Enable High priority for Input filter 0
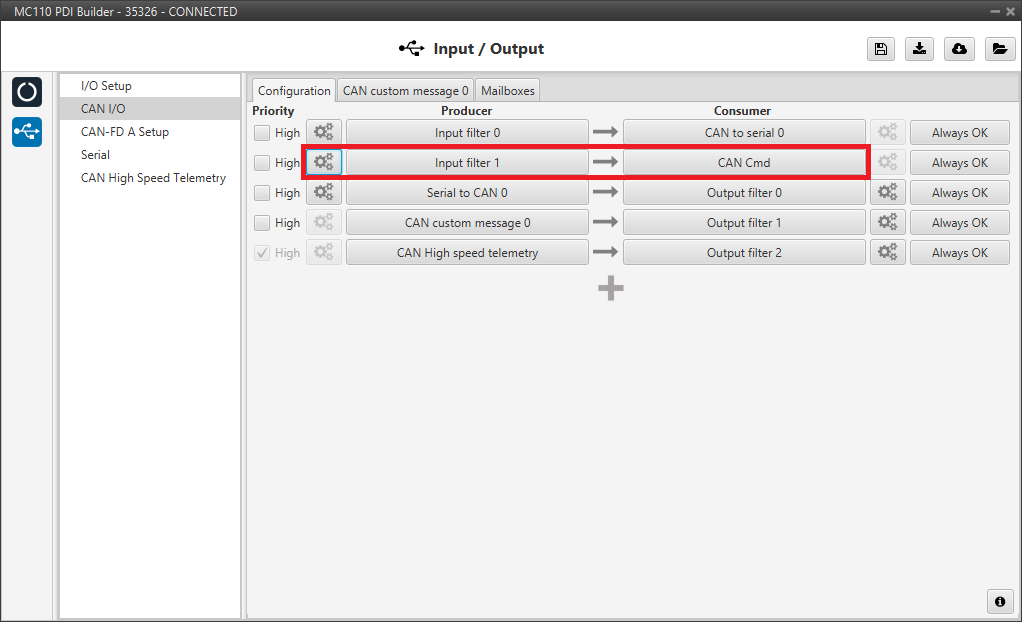This screenshot has width=1022, height=622. coord(262,133)
